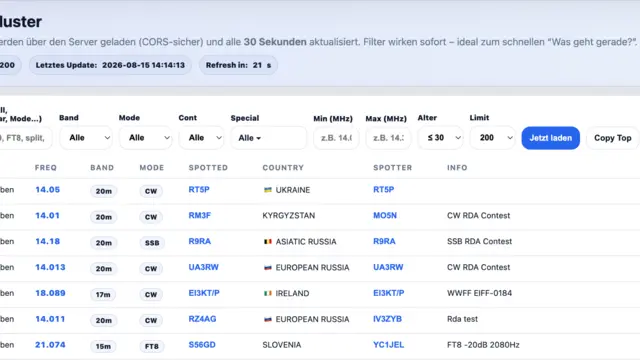Open spotted callsign RT5P link

point(199,189)
